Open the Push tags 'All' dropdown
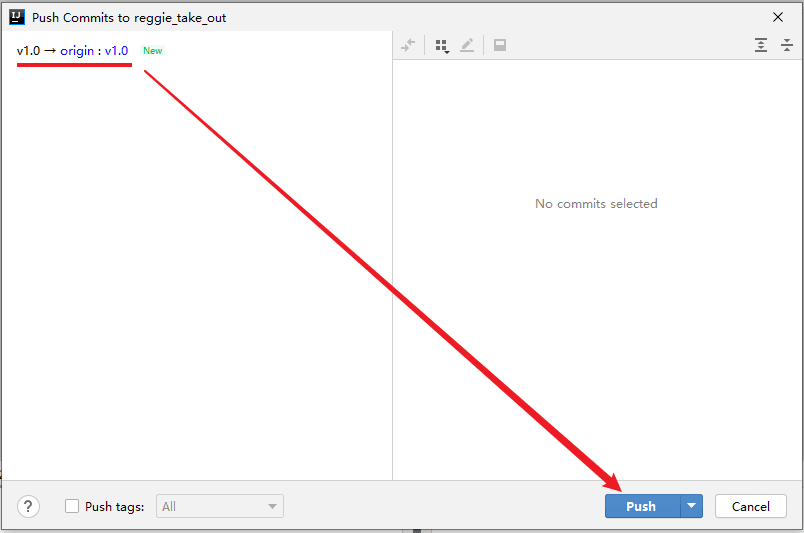This screenshot has height=533, width=804. (221, 506)
